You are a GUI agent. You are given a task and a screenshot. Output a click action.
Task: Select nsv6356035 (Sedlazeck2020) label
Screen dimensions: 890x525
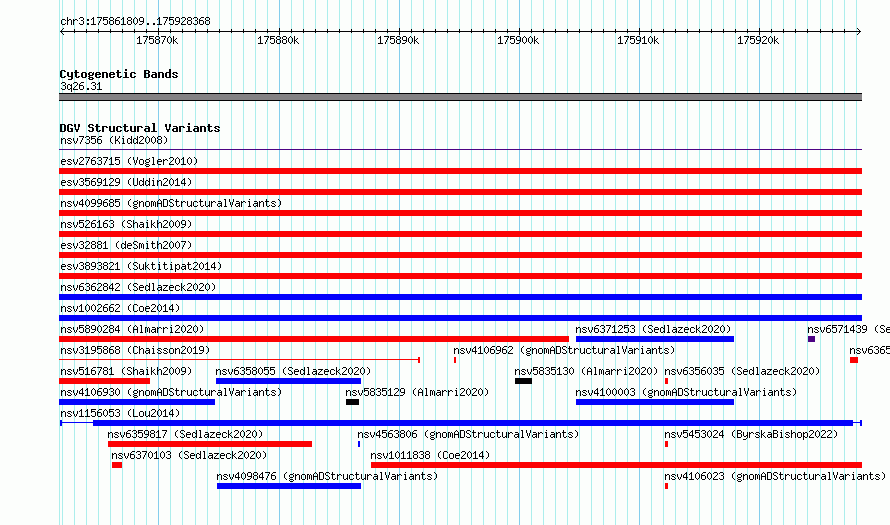tap(742, 371)
